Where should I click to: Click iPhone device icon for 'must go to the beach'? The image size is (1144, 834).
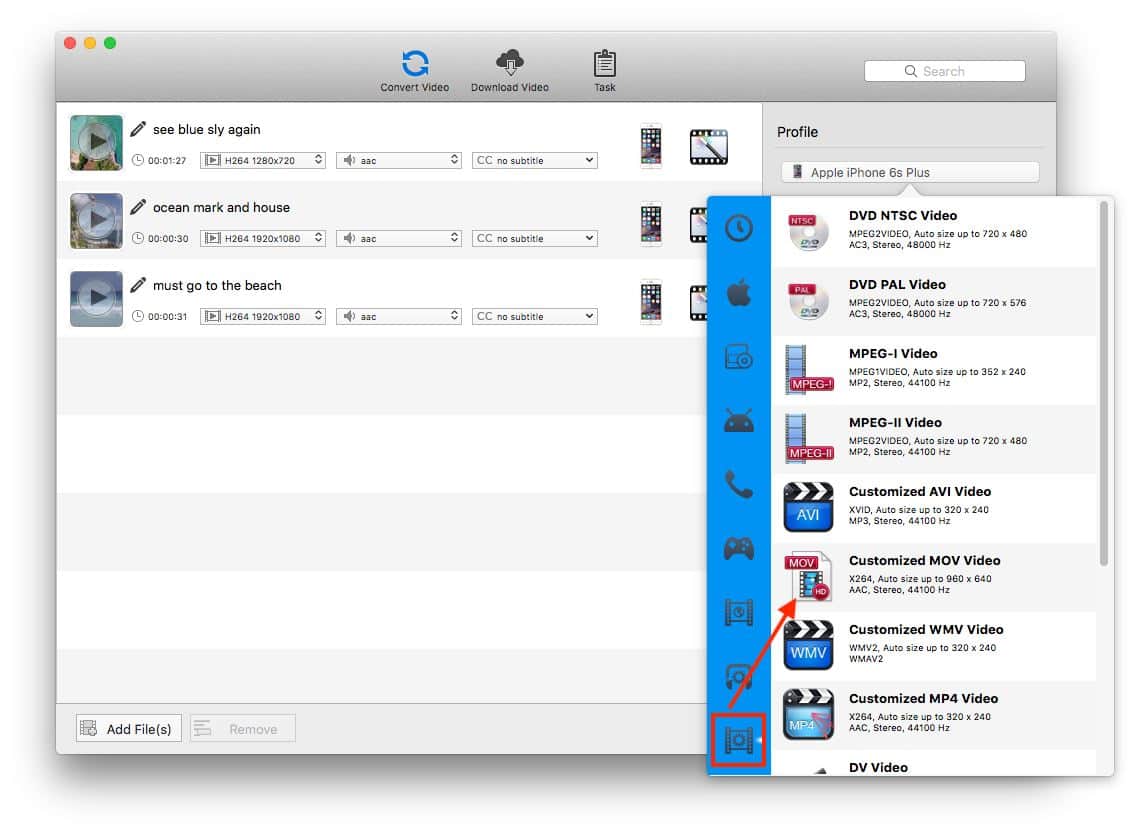651,301
